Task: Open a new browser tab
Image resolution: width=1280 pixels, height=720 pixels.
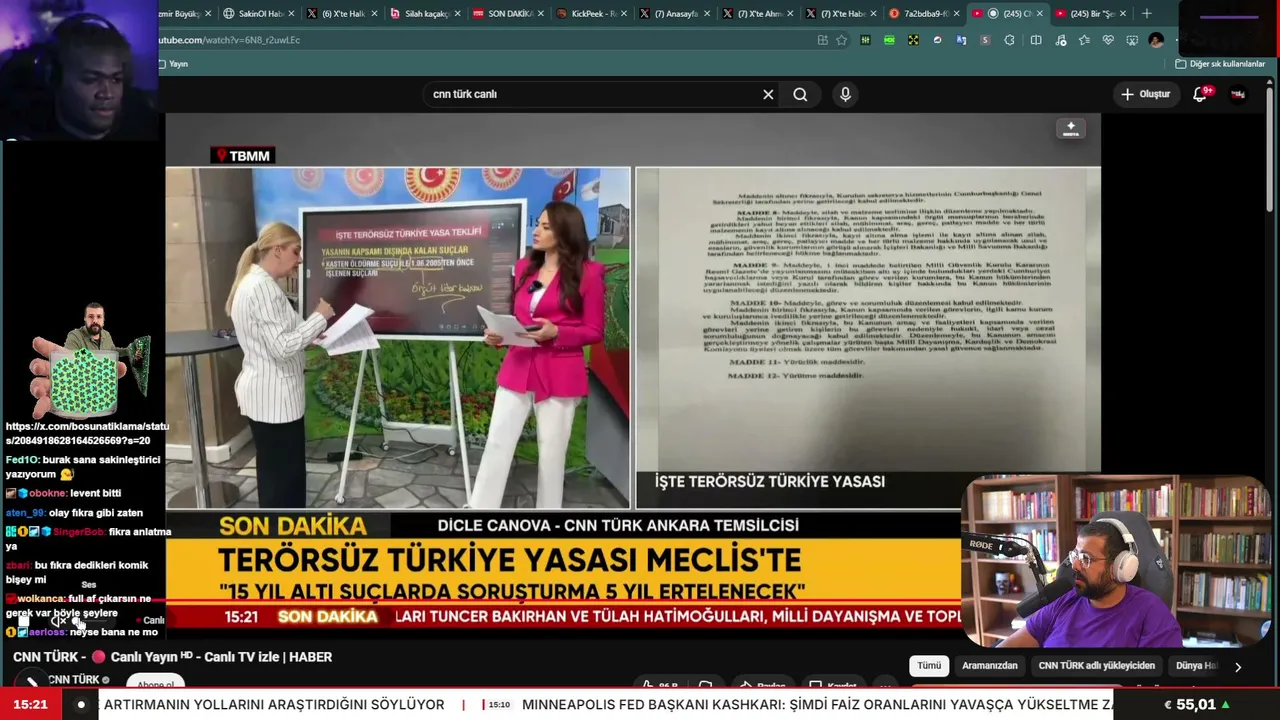Action: (x=1147, y=14)
